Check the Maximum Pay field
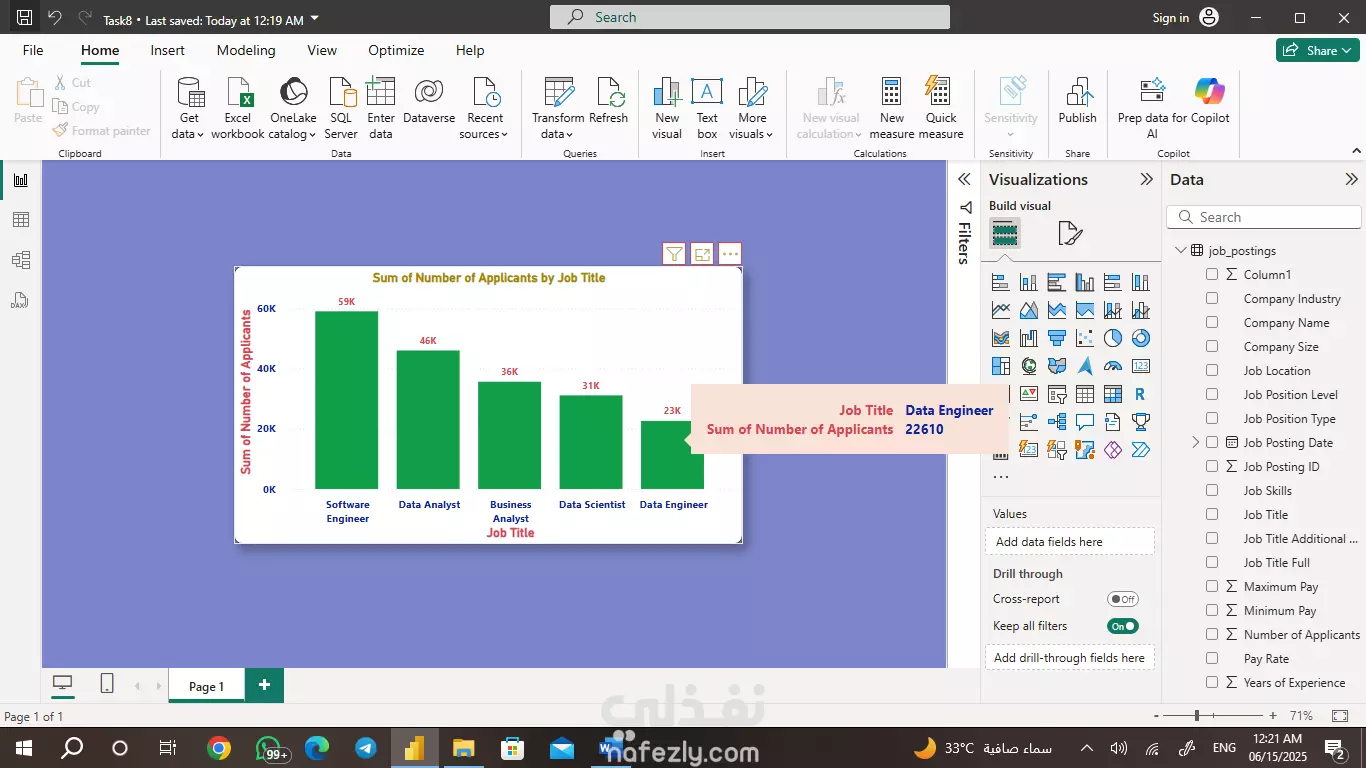This screenshot has width=1366, height=768. (x=1212, y=586)
